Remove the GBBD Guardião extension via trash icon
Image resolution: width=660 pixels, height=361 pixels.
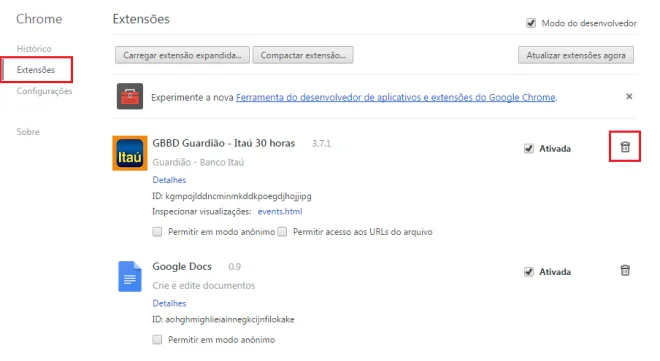(x=625, y=147)
